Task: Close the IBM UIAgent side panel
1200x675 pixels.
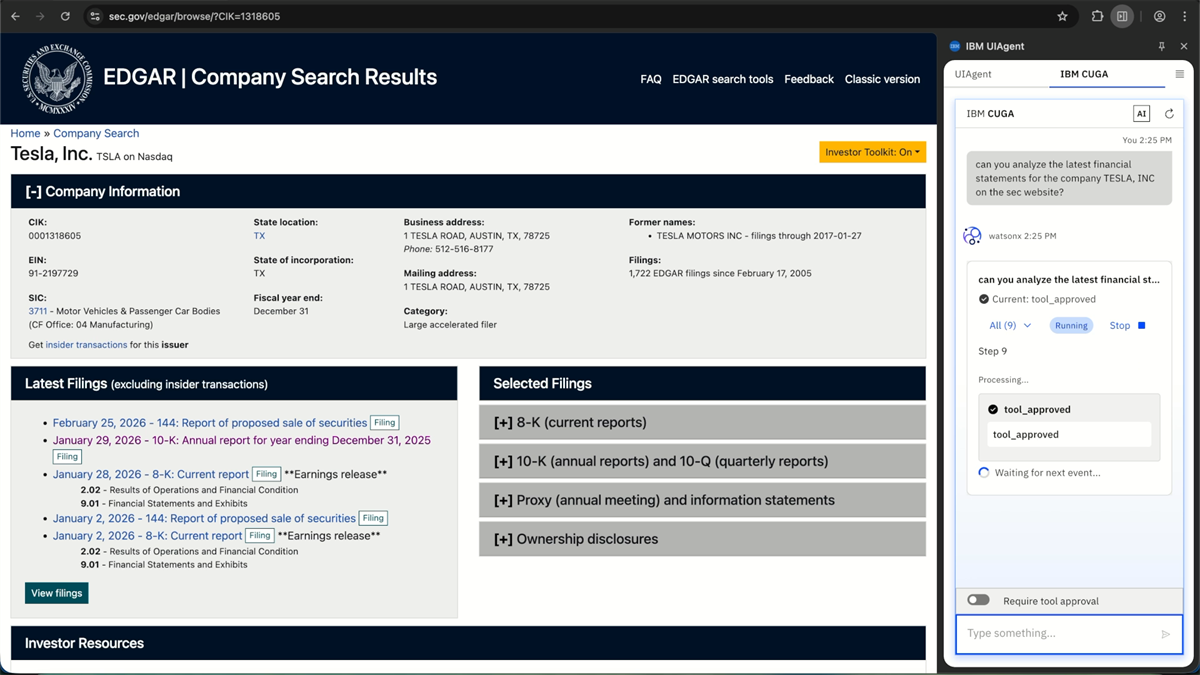Action: [1184, 46]
